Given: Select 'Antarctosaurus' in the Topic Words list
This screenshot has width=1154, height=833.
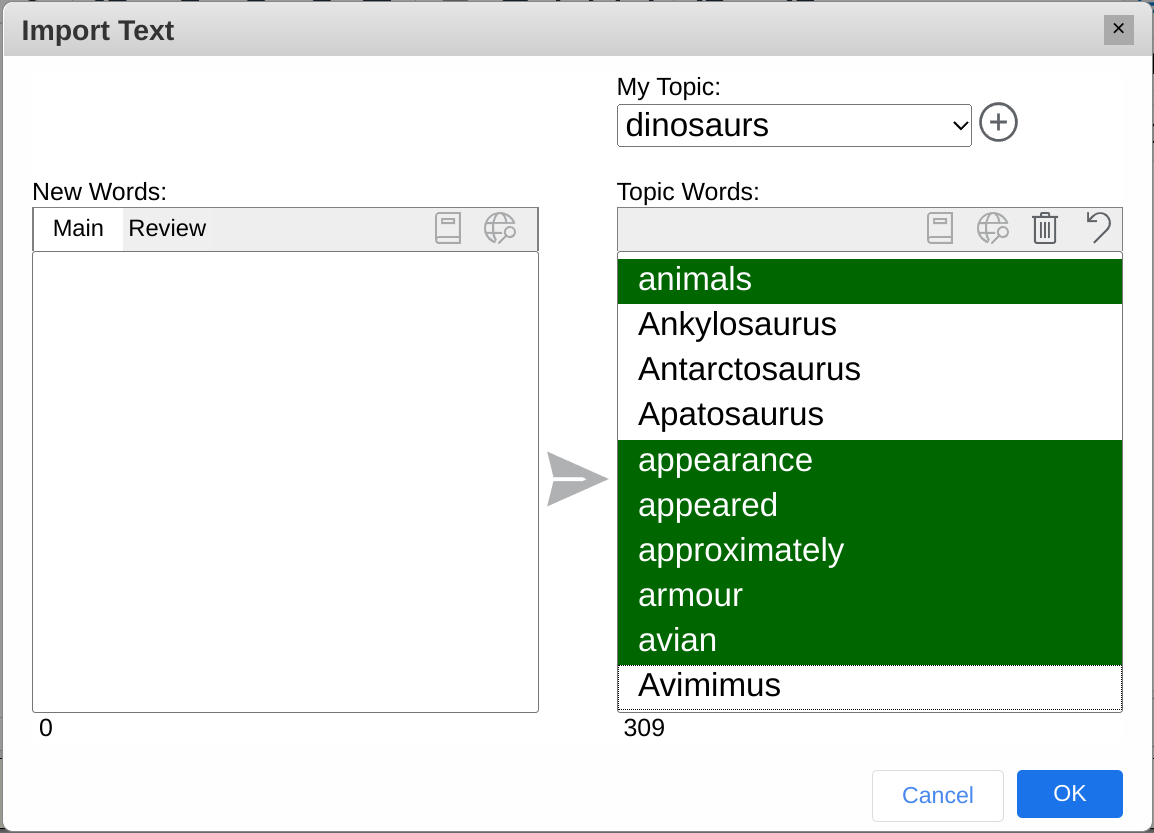Looking at the screenshot, I should 870,370.
